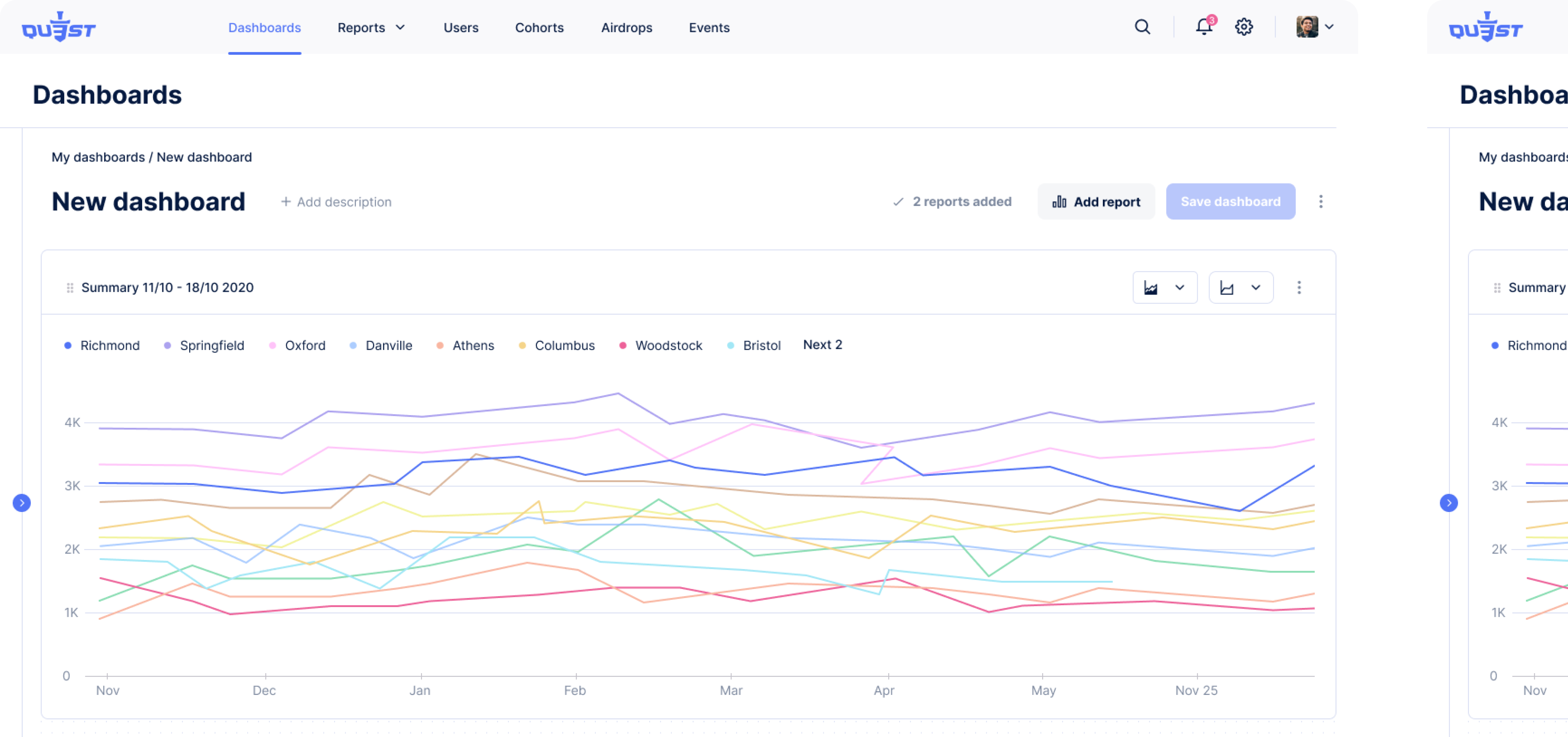Open dashboard three-dot options menu

[x=1320, y=202]
